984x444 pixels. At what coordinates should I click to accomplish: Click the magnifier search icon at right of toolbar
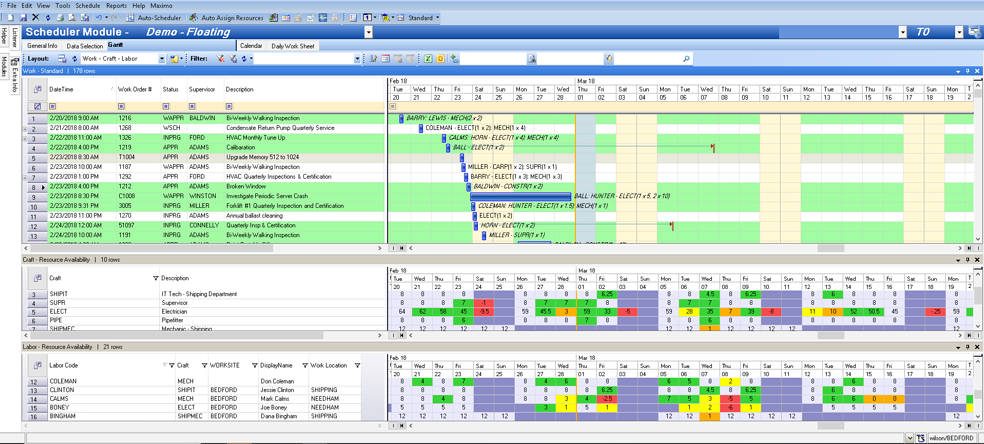coord(687,58)
